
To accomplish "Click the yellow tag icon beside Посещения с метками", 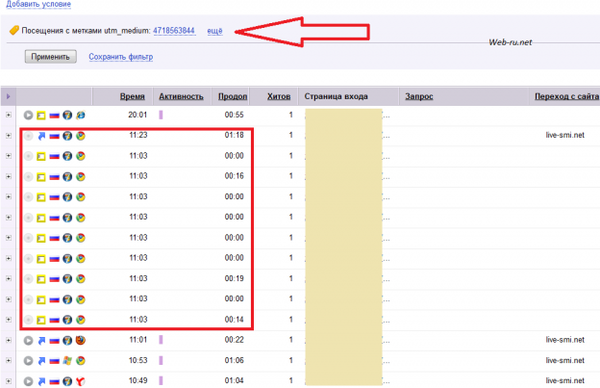I will click(x=14, y=30).
